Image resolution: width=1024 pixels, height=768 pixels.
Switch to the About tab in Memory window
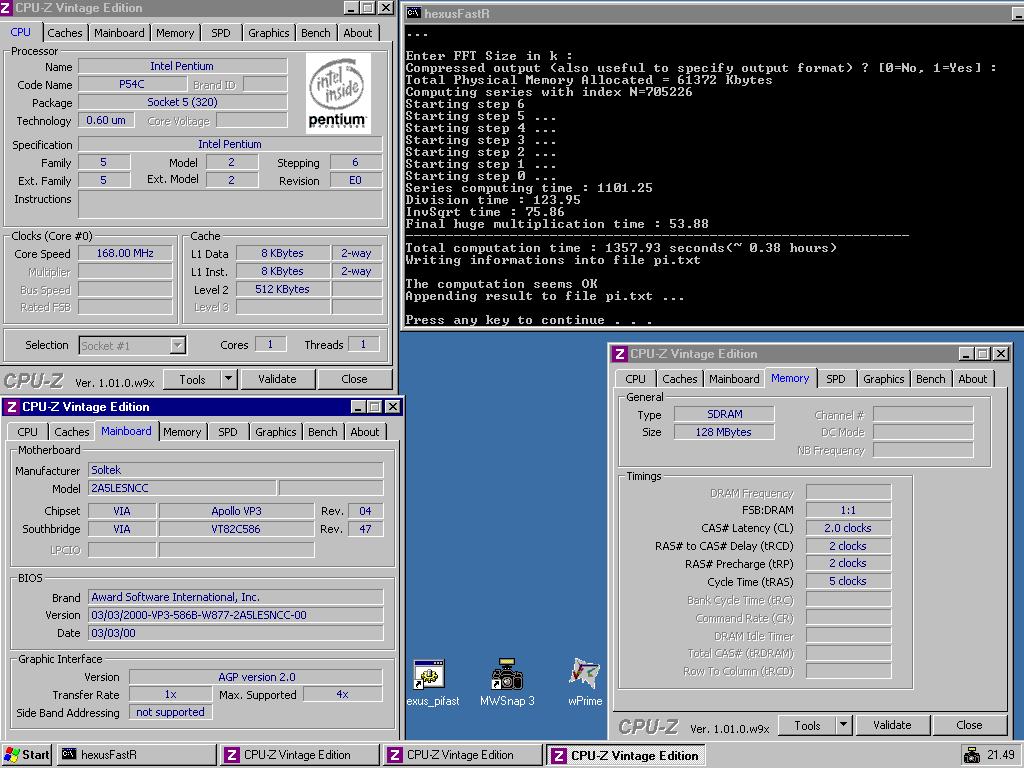[972, 379]
